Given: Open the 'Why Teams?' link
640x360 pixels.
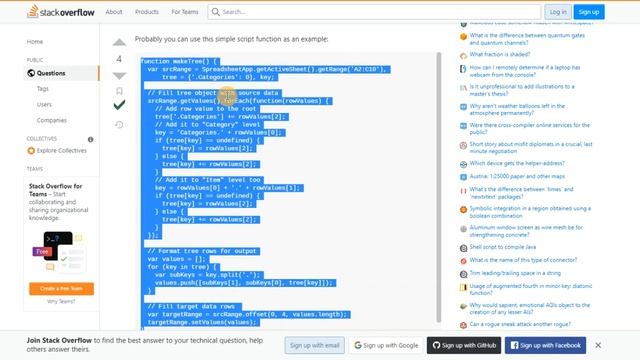Looking at the screenshot, I should 61,302.
